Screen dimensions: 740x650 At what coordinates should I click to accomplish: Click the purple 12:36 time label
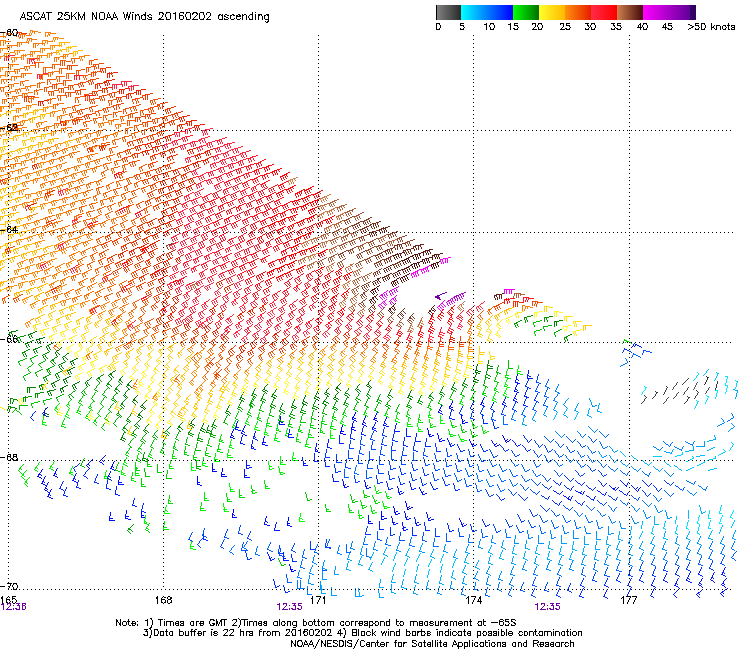[13, 607]
